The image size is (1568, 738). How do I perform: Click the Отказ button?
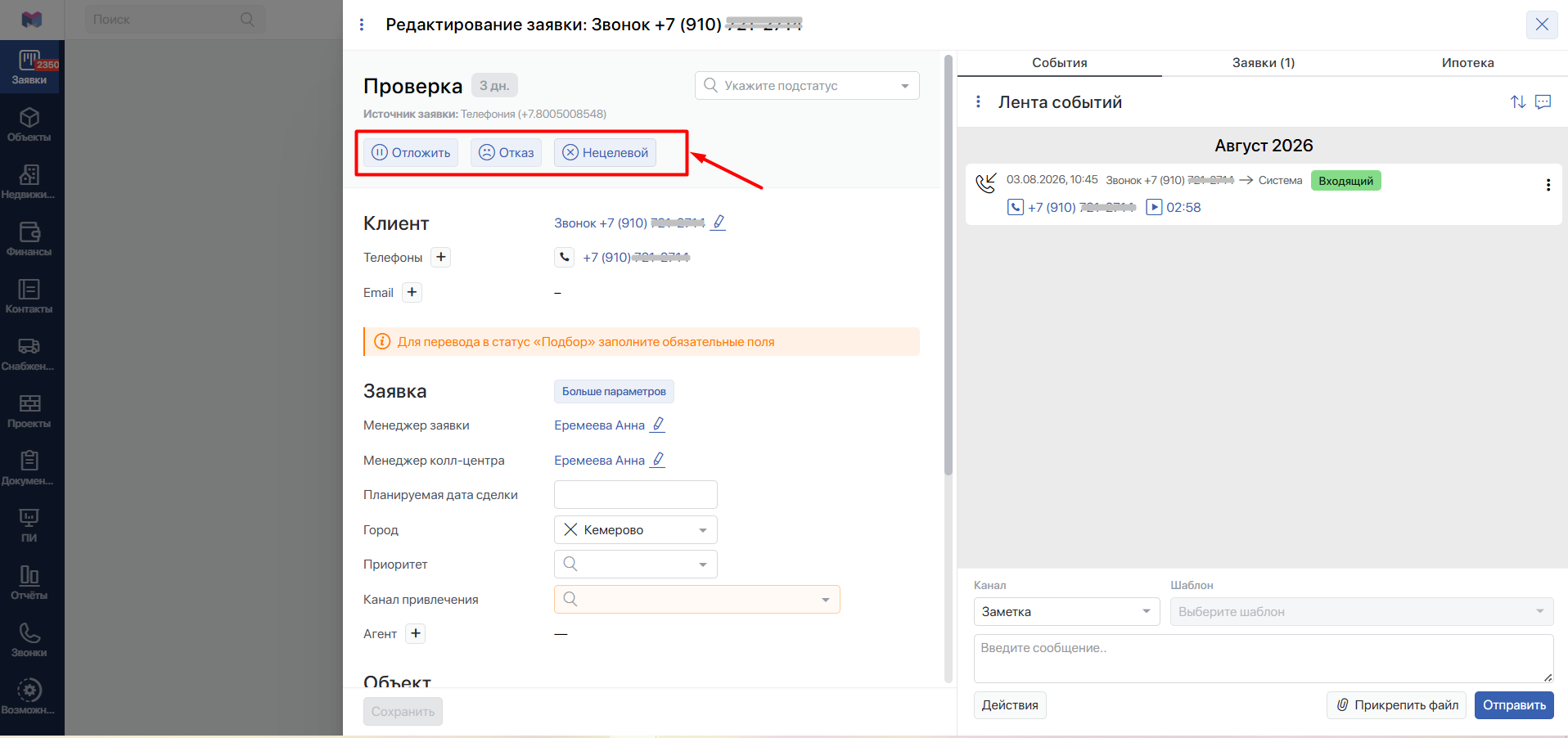point(506,152)
